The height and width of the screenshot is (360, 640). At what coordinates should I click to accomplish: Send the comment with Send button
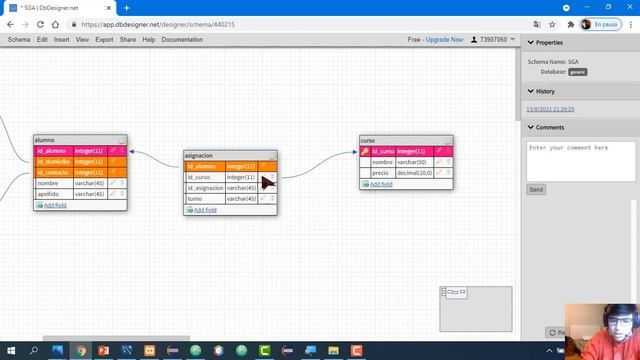click(536, 189)
